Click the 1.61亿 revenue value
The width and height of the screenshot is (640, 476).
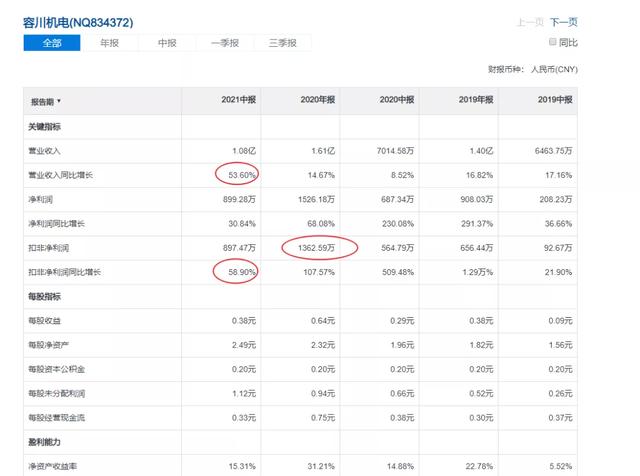click(x=323, y=151)
